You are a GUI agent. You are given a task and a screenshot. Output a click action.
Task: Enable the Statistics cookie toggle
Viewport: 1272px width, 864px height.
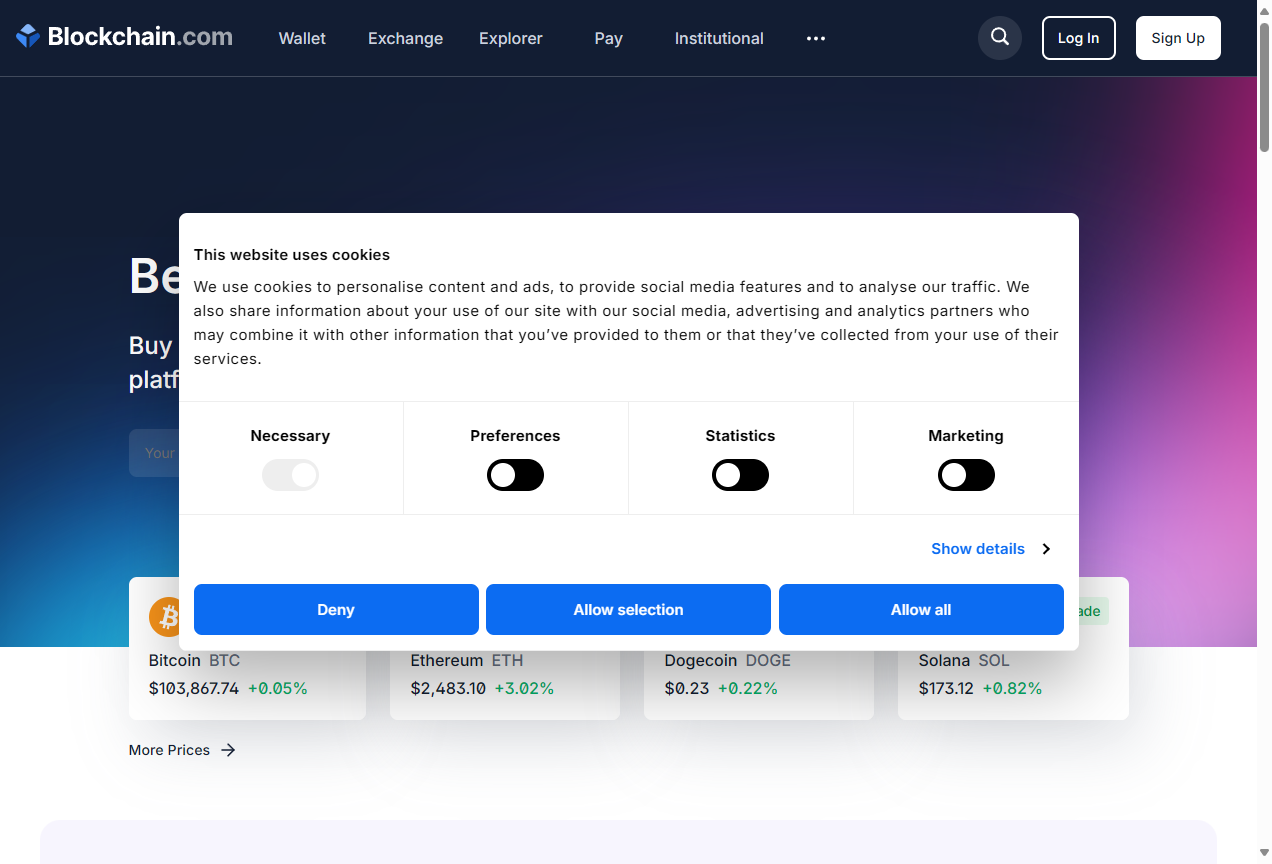coord(740,475)
